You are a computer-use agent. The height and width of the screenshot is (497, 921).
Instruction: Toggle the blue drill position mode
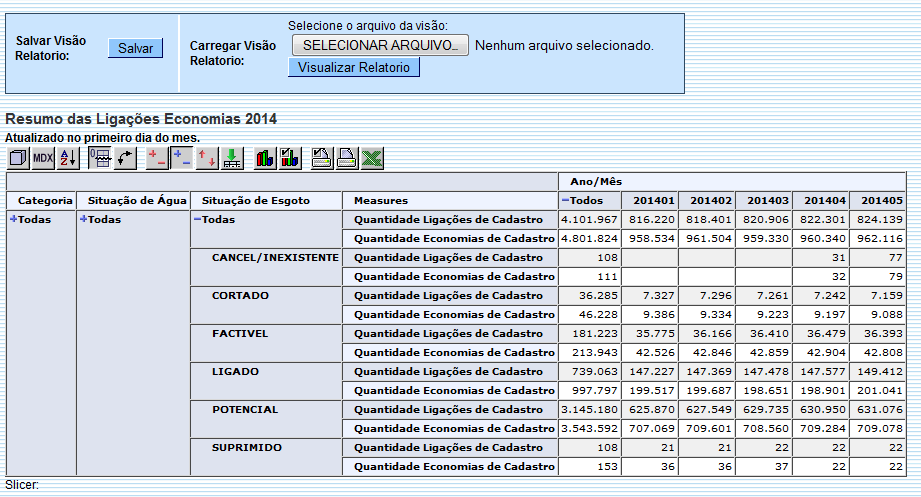[x=182, y=158]
